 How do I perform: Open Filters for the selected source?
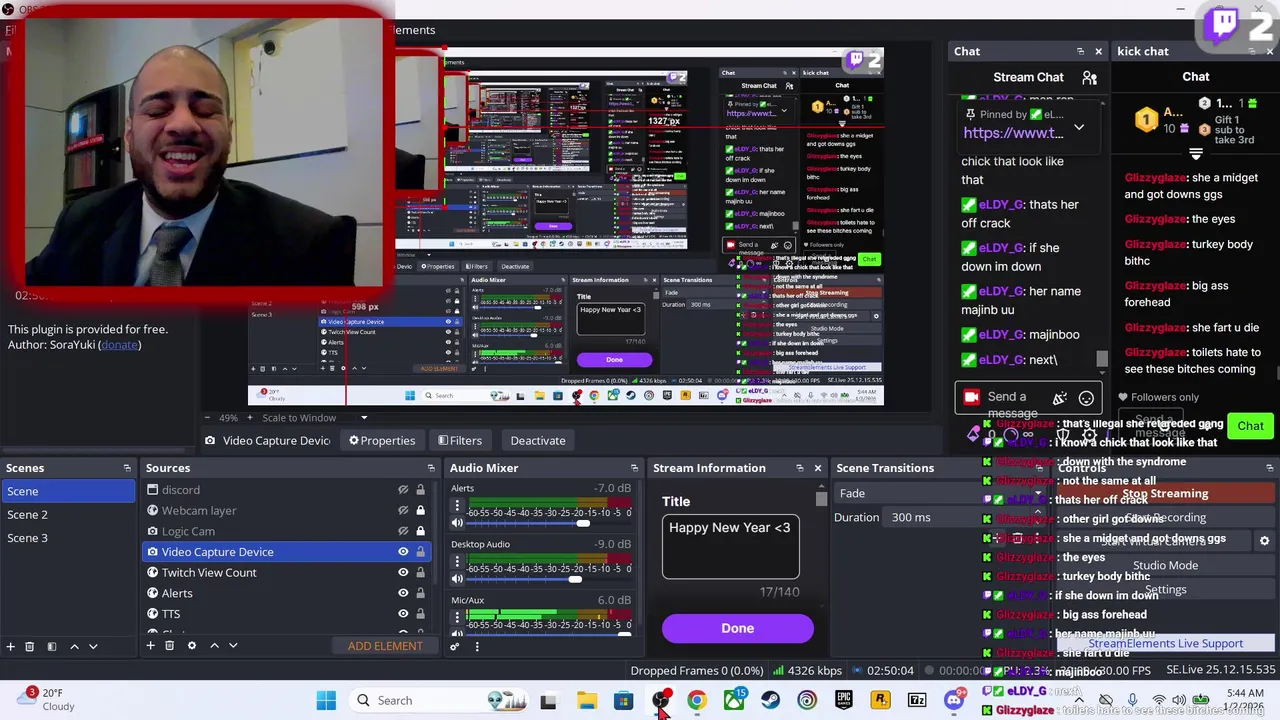[x=459, y=440]
